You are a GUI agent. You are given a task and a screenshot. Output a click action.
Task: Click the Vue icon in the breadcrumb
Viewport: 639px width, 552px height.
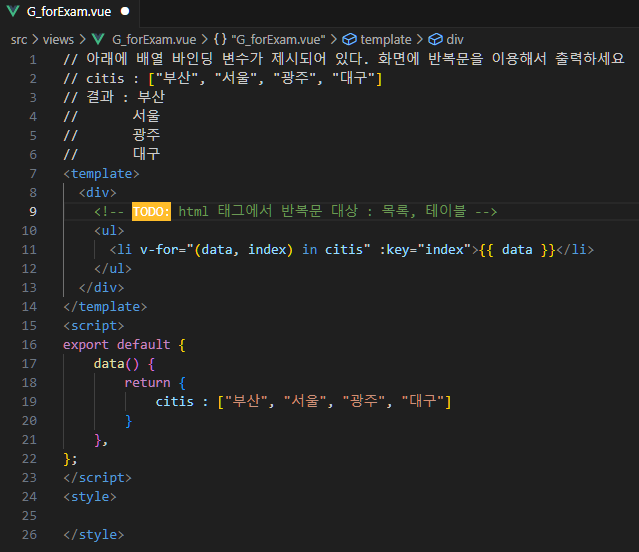(98, 39)
